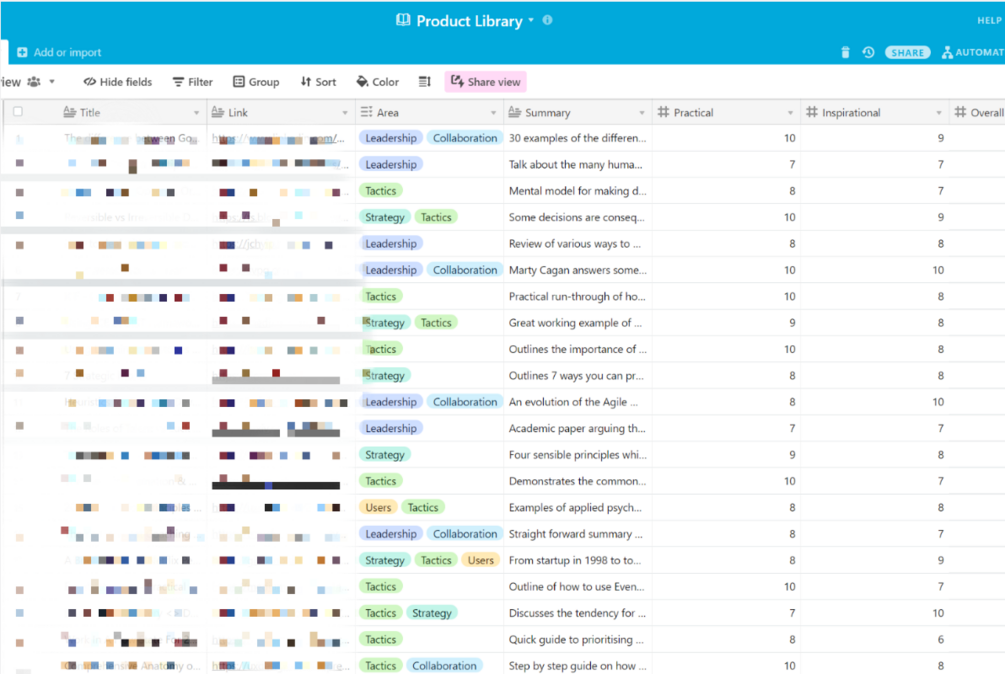This screenshot has height=674, width=1005.
Task: Open the Filter options
Action: coord(192,82)
